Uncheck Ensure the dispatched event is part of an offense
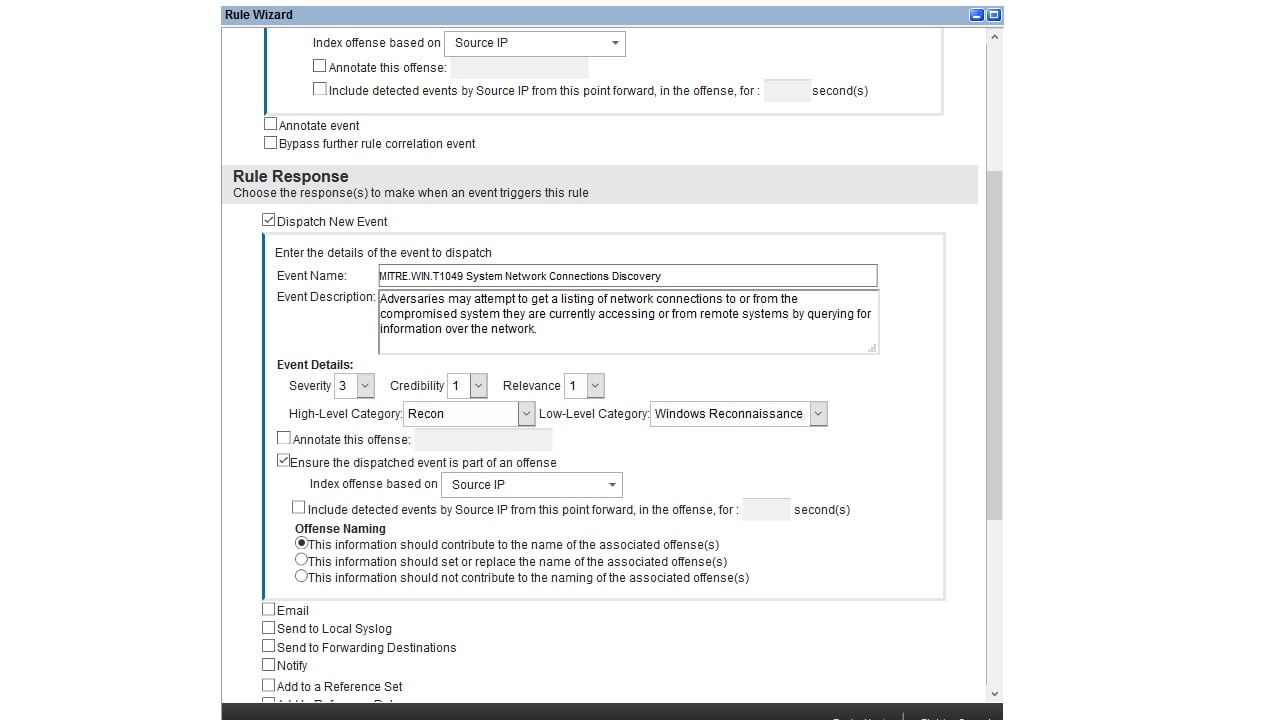 click(284, 460)
